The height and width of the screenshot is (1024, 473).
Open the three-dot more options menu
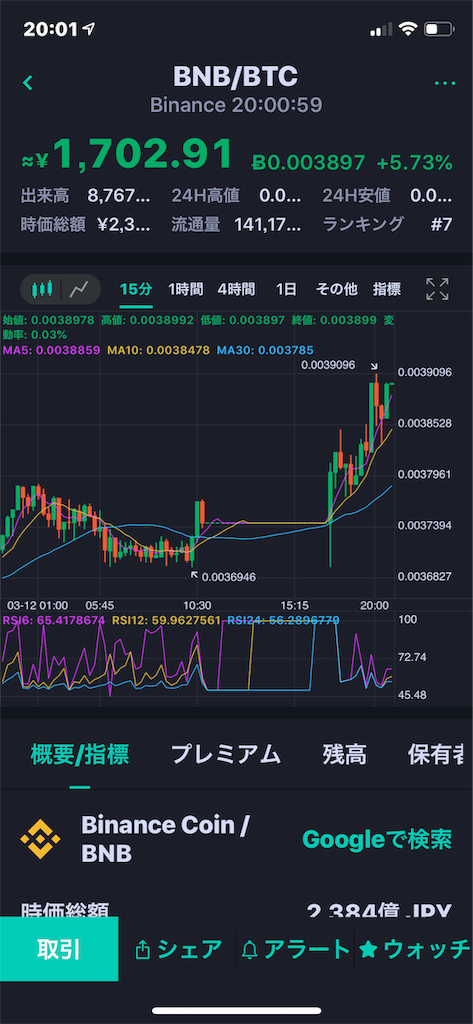[x=444, y=84]
